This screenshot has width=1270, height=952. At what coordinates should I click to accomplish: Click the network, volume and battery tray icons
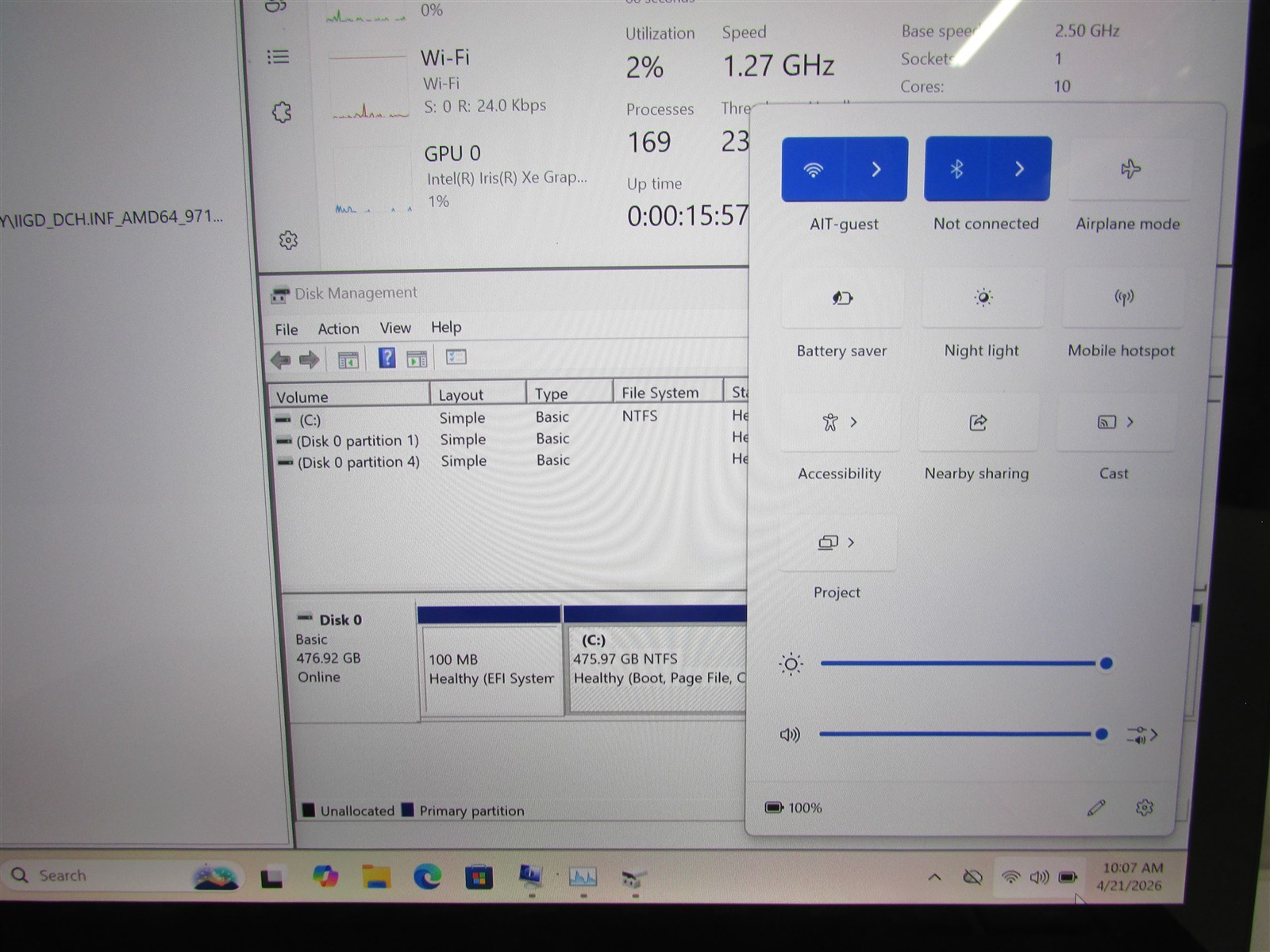(x=1039, y=877)
